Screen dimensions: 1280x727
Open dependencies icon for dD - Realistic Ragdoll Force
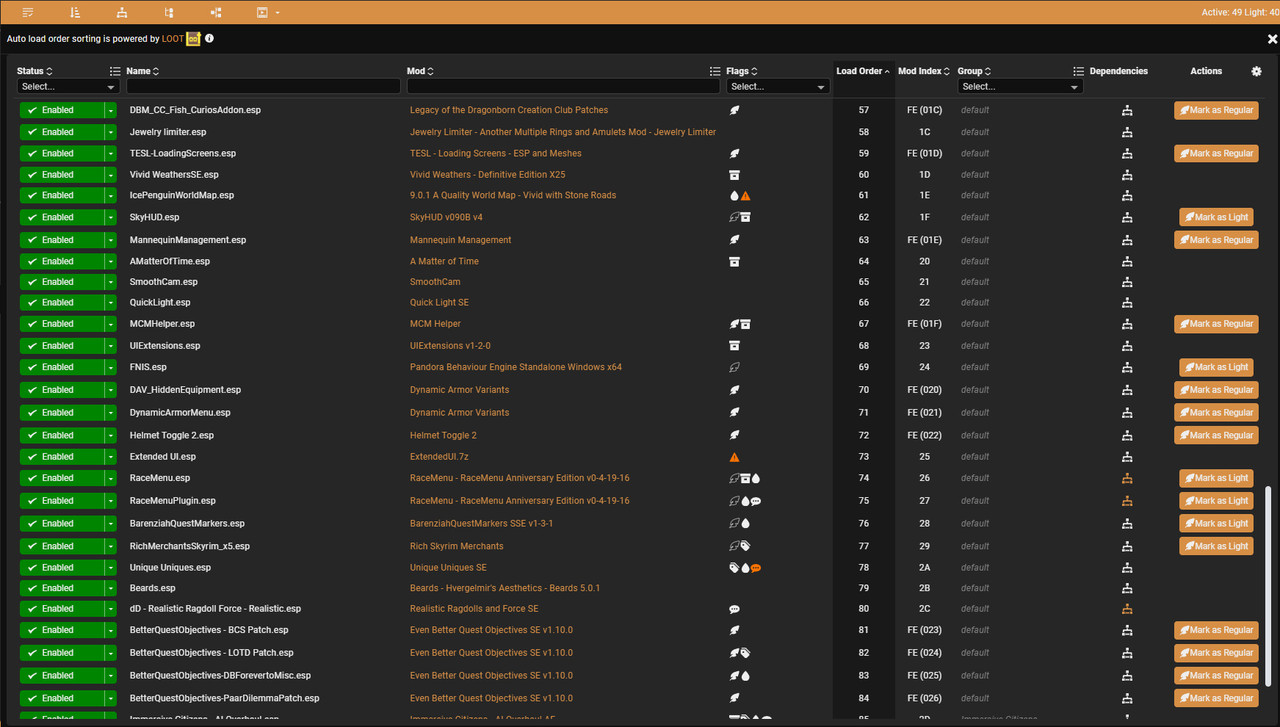pyautogui.click(x=1127, y=609)
